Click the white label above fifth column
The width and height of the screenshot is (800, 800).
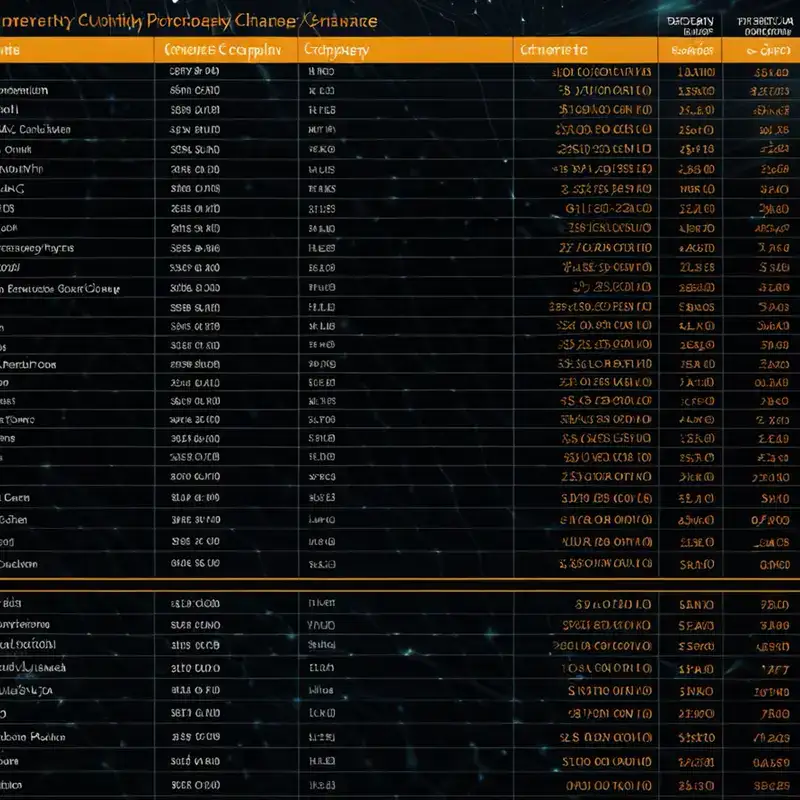click(x=690, y=26)
